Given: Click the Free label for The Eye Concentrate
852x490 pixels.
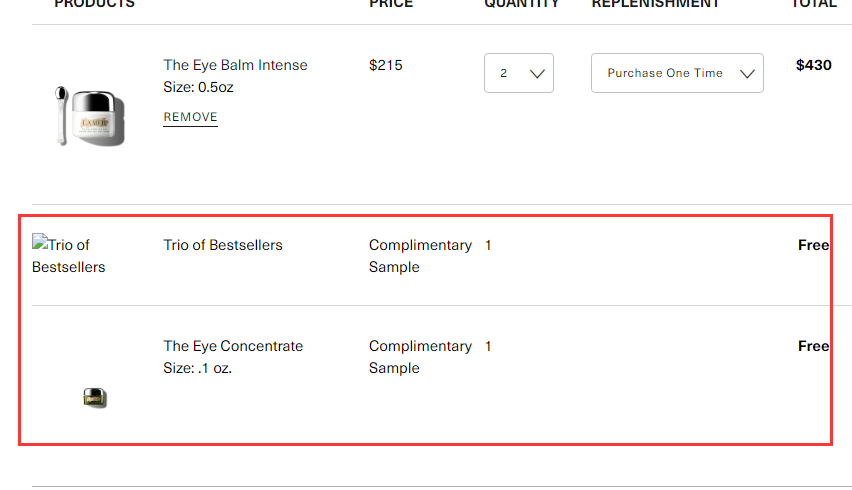Looking at the screenshot, I should click(813, 346).
